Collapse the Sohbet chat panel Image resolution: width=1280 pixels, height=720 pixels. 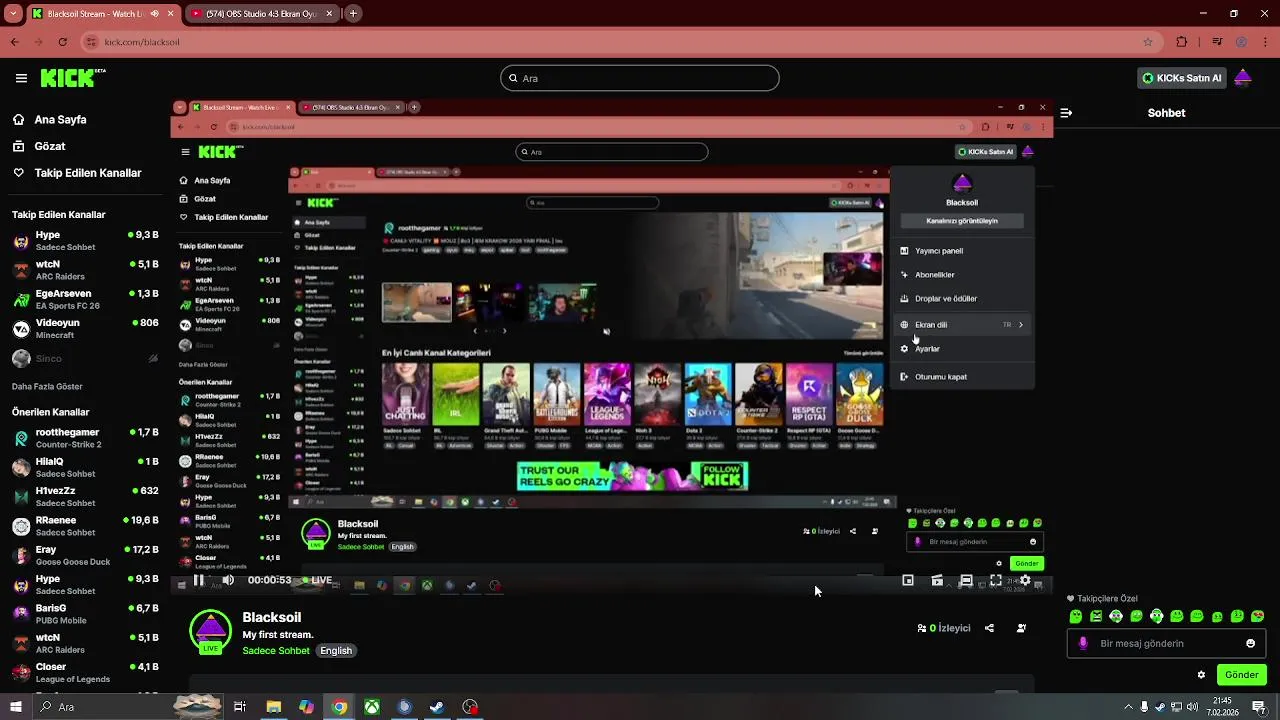[1065, 113]
